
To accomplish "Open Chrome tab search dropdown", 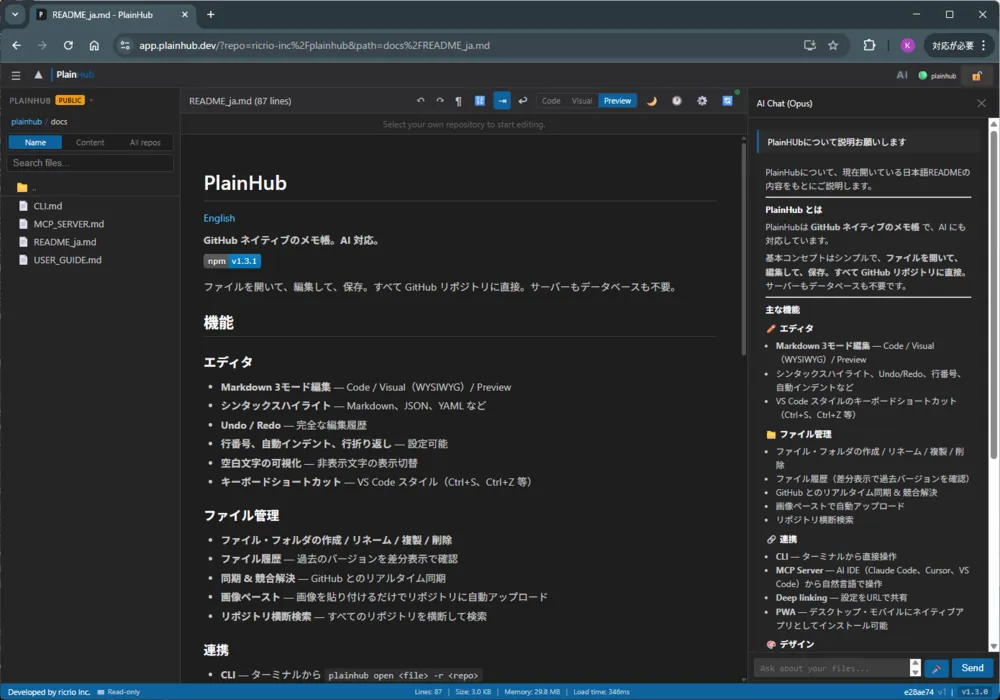I will tap(15, 14).
